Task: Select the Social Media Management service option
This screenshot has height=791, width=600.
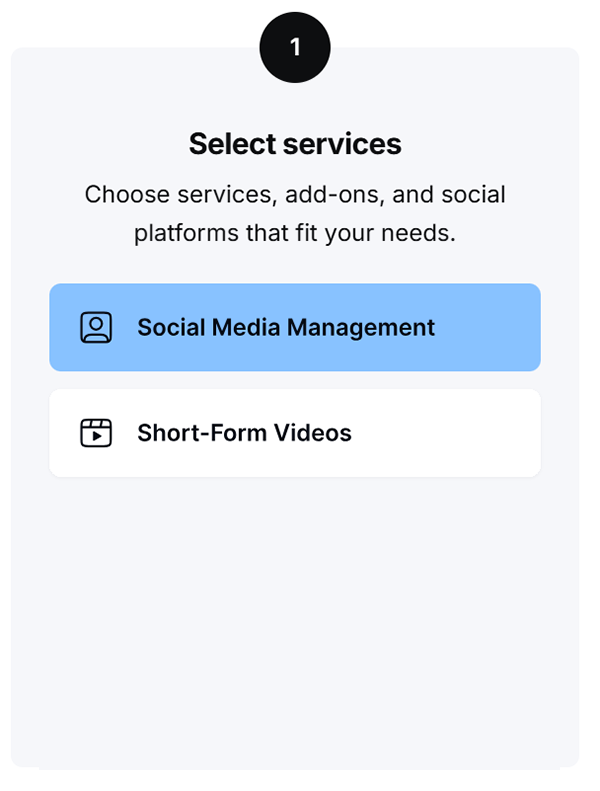Action: 295,327
